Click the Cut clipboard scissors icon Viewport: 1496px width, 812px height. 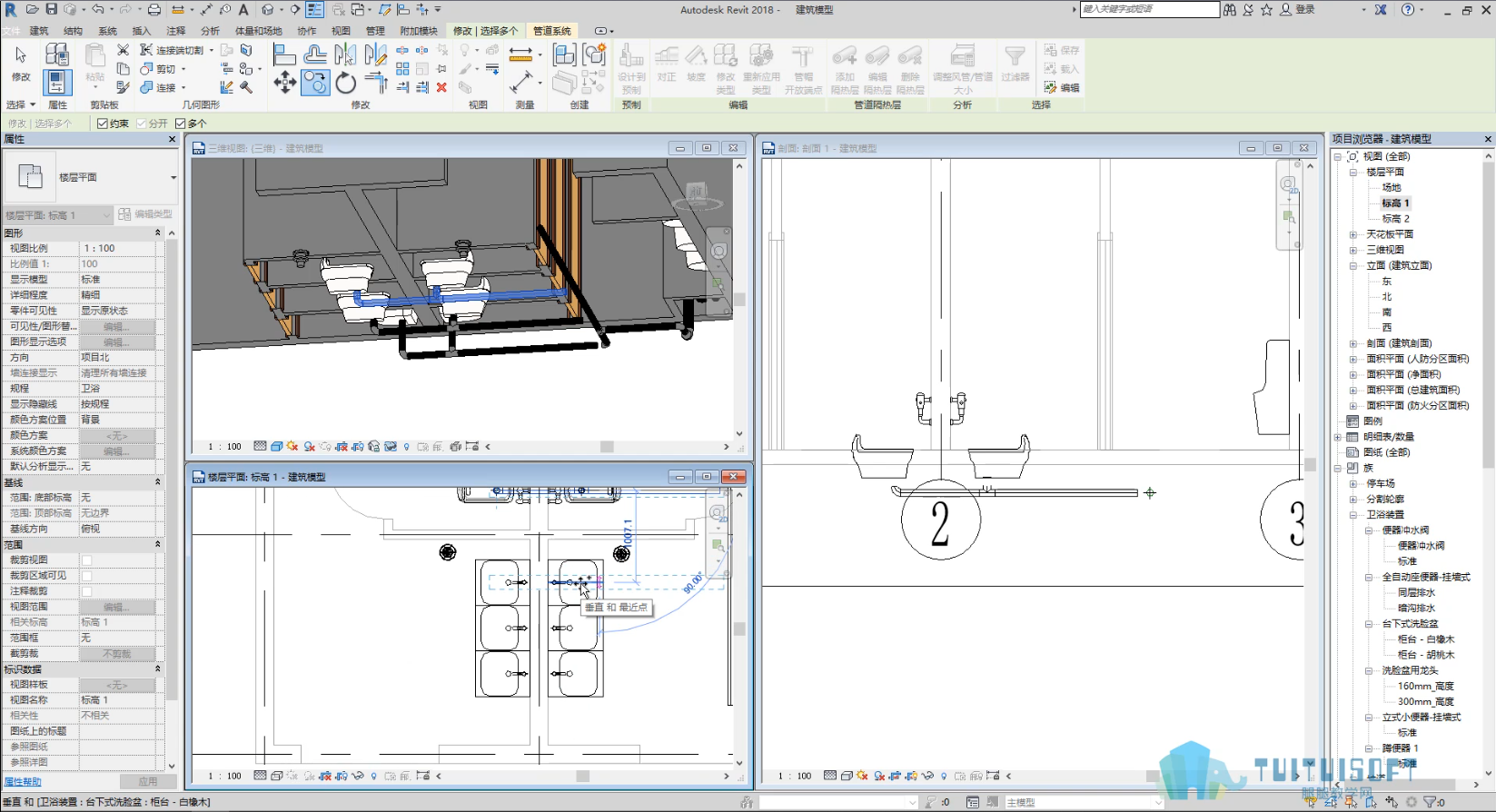click(123, 50)
